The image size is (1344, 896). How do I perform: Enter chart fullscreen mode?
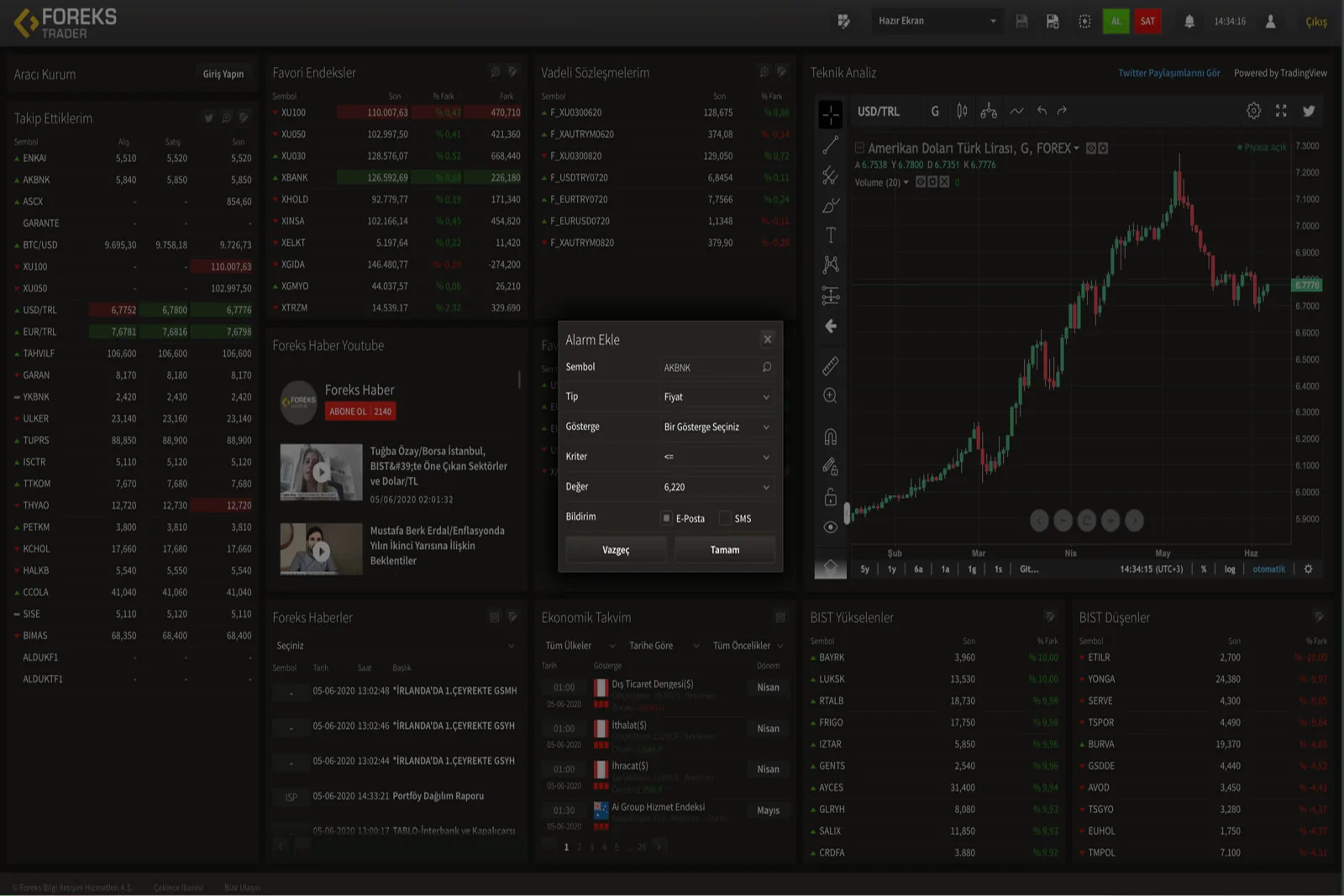click(1281, 111)
